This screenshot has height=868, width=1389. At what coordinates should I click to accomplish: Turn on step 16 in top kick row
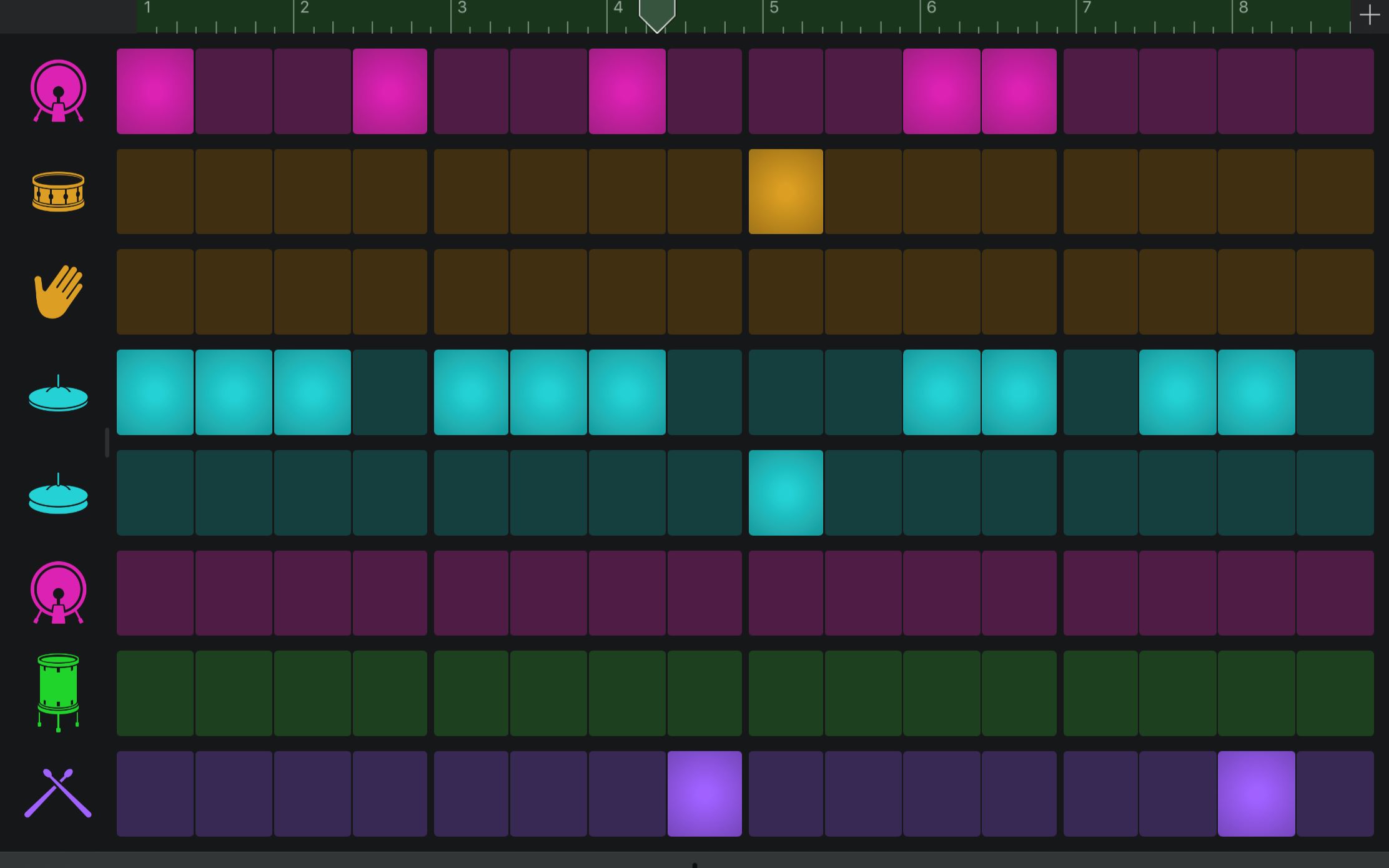point(1335,91)
